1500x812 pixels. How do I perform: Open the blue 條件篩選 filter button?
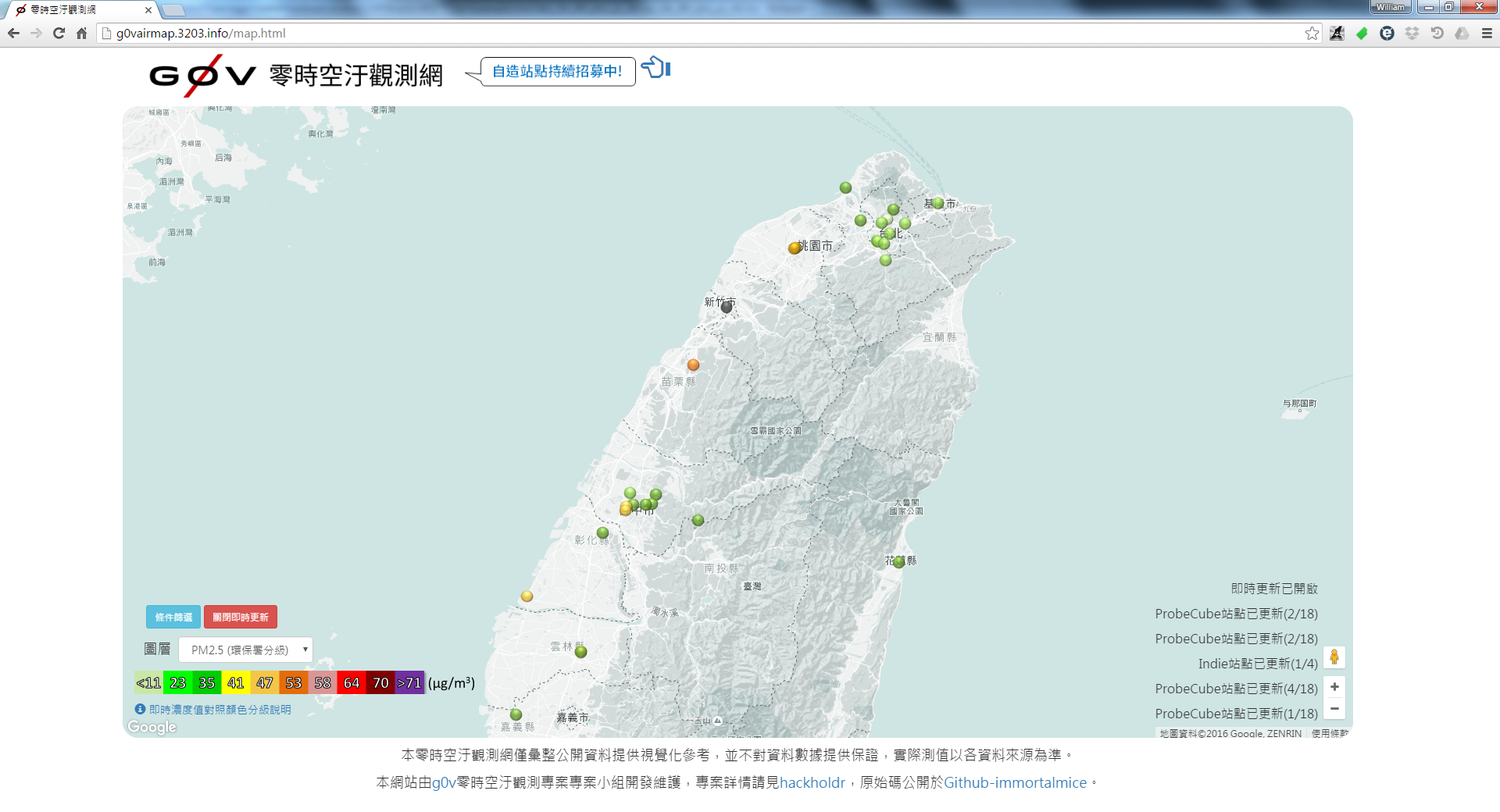tap(173, 617)
